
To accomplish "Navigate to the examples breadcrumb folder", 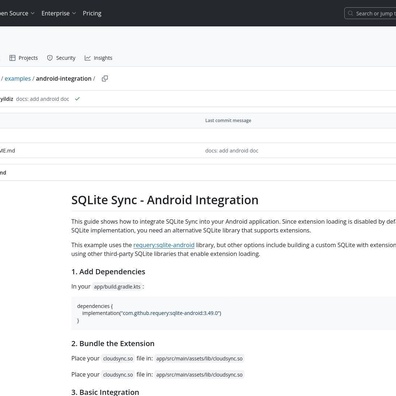I will click(18, 79).
